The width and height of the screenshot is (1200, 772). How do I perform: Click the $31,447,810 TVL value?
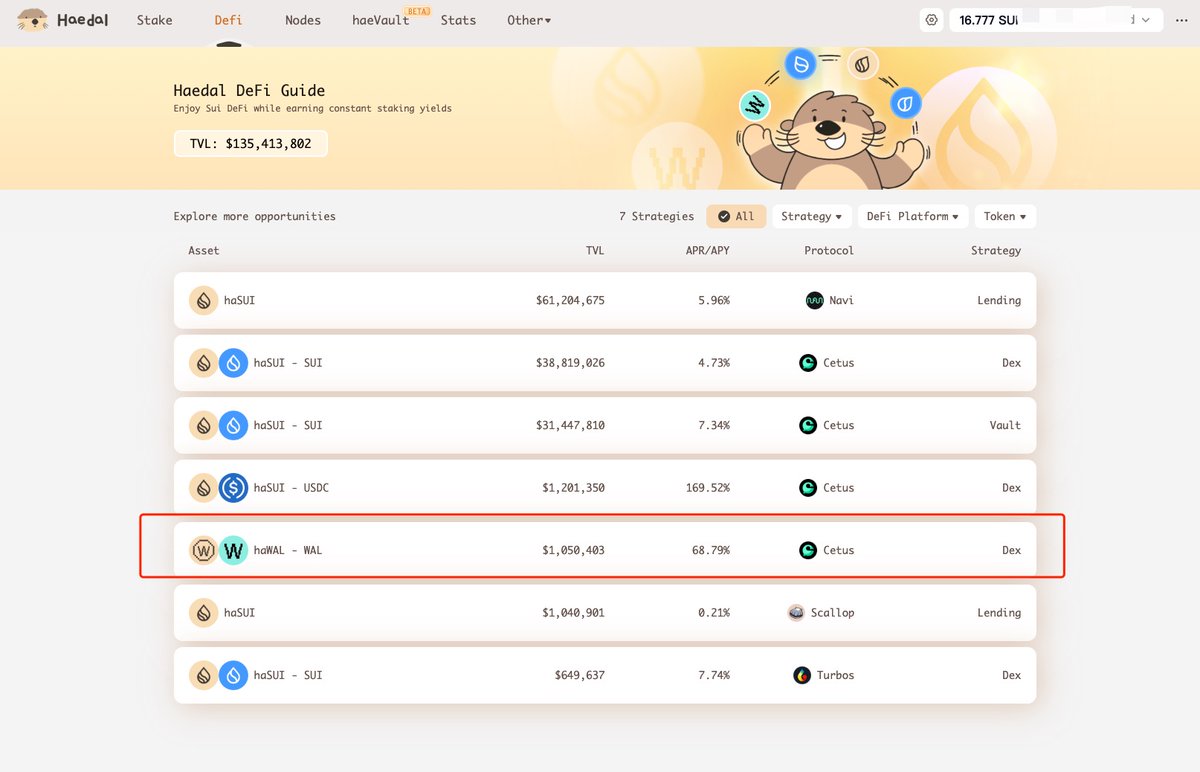coord(570,425)
